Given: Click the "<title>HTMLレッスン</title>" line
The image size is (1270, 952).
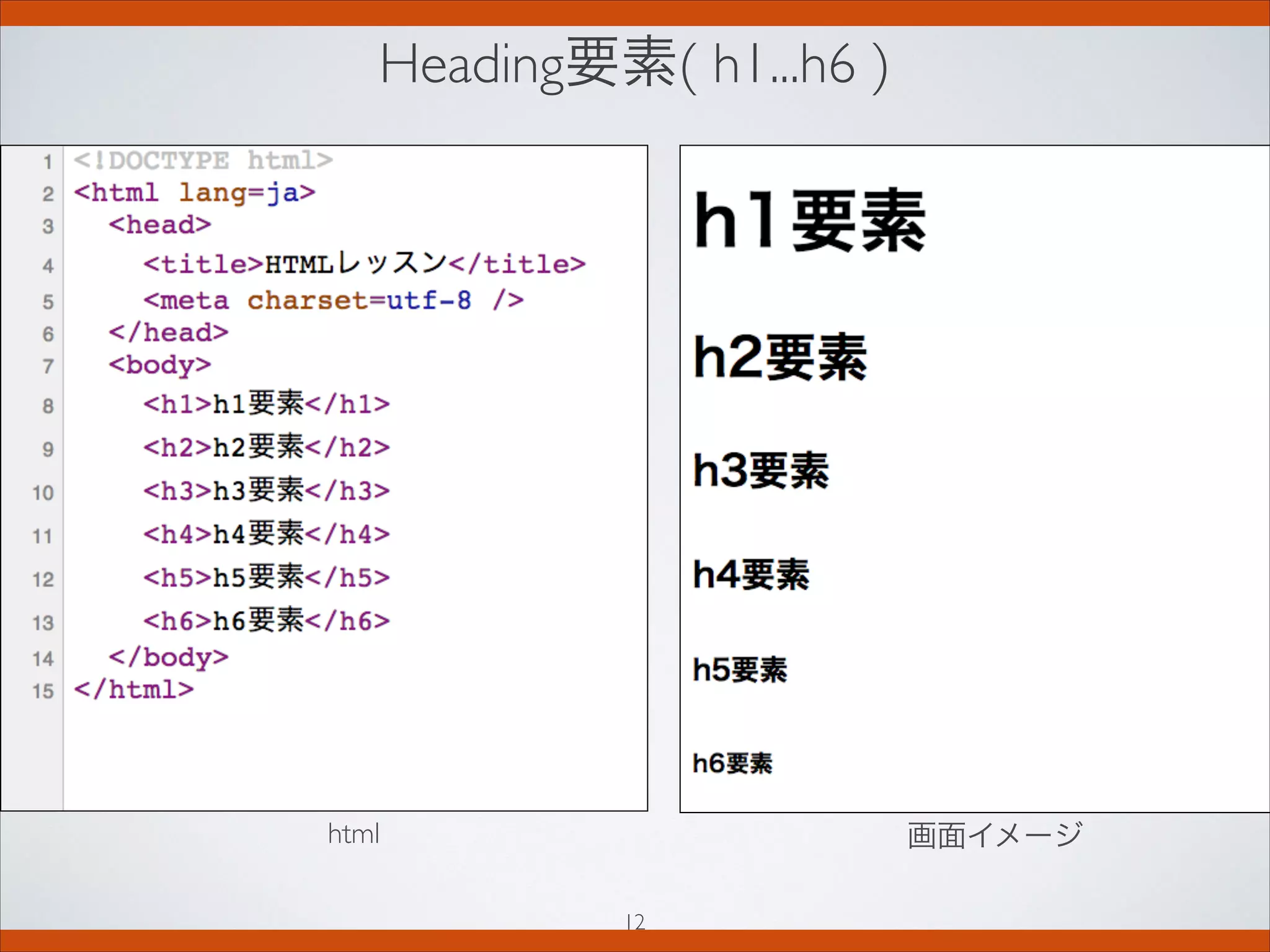Looking at the screenshot, I should pyautogui.click(x=365, y=263).
